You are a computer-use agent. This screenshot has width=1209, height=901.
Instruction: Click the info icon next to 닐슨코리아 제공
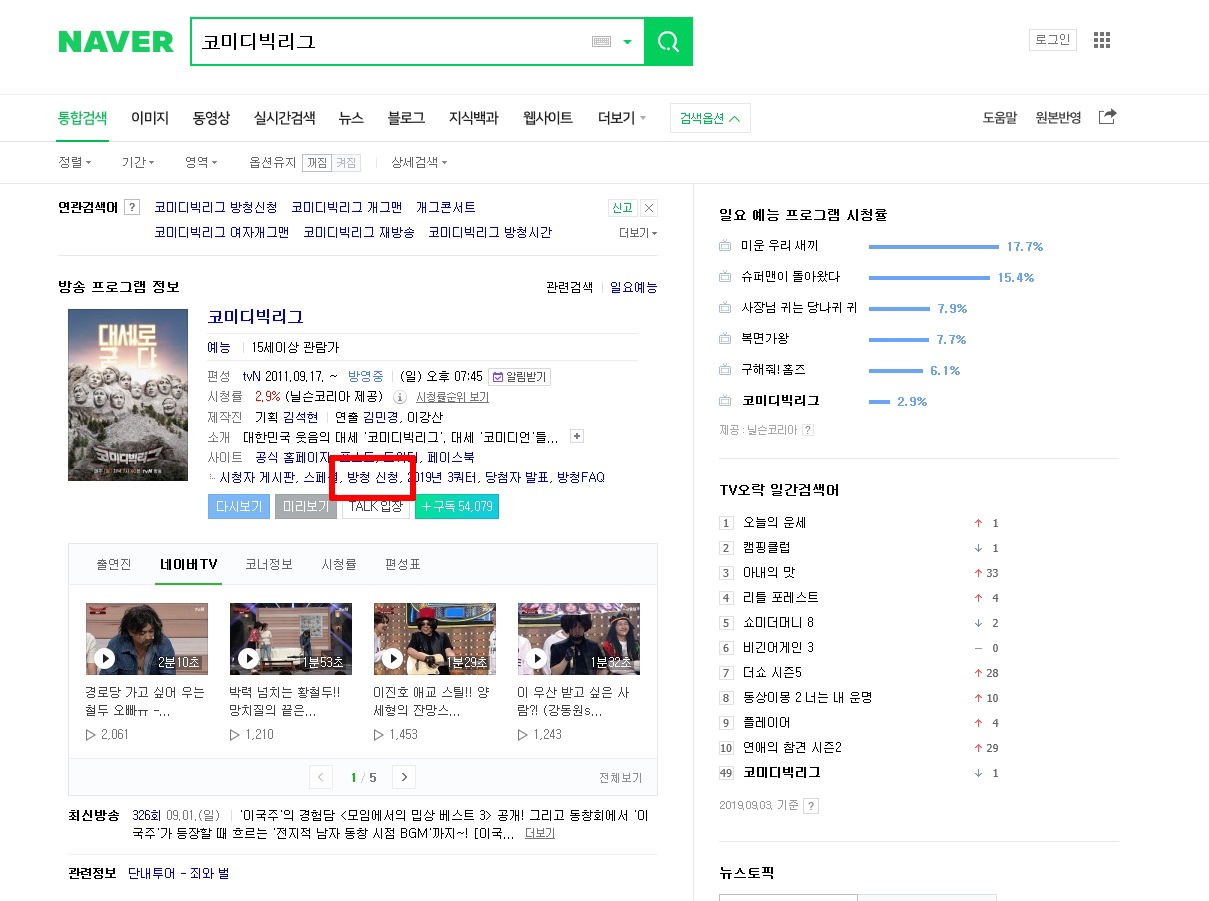pos(400,397)
